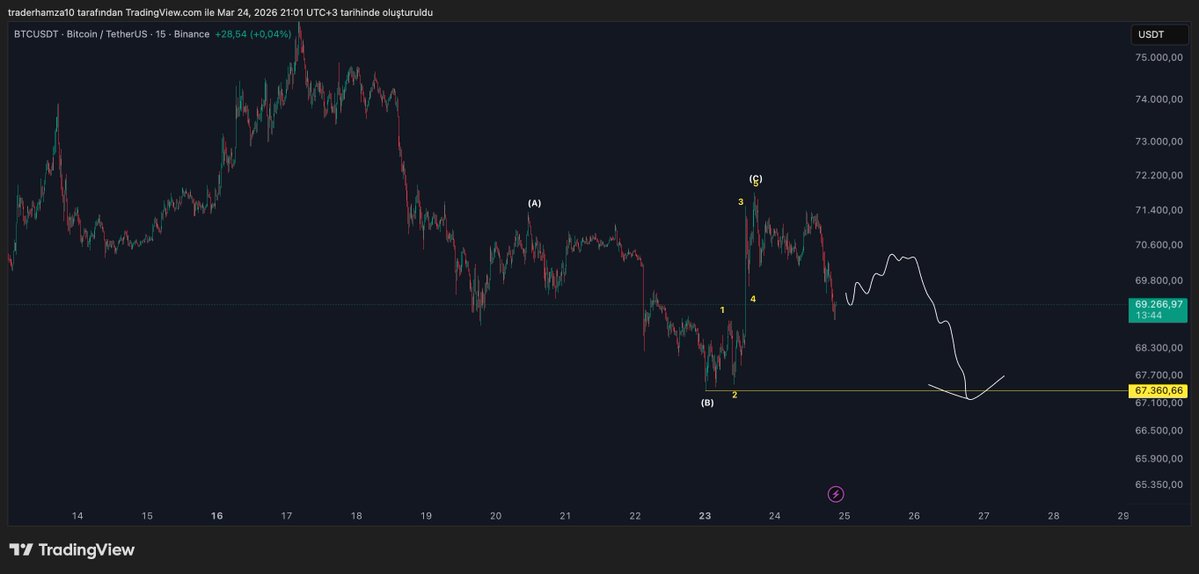The width and height of the screenshot is (1199, 574).
Task: Select yellow wave number 1 label
Action: click(723, 310)
